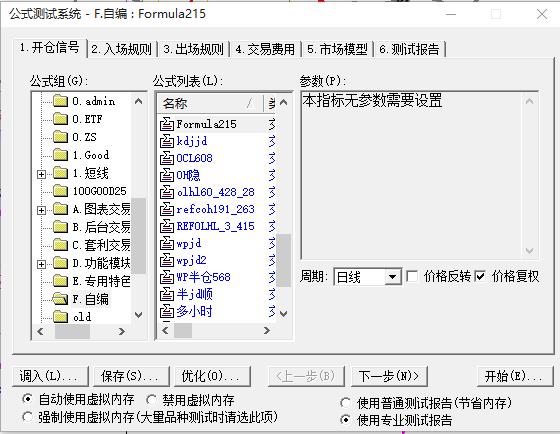Click the REFOLHL_3_415 formula icon

coord(166,226)
